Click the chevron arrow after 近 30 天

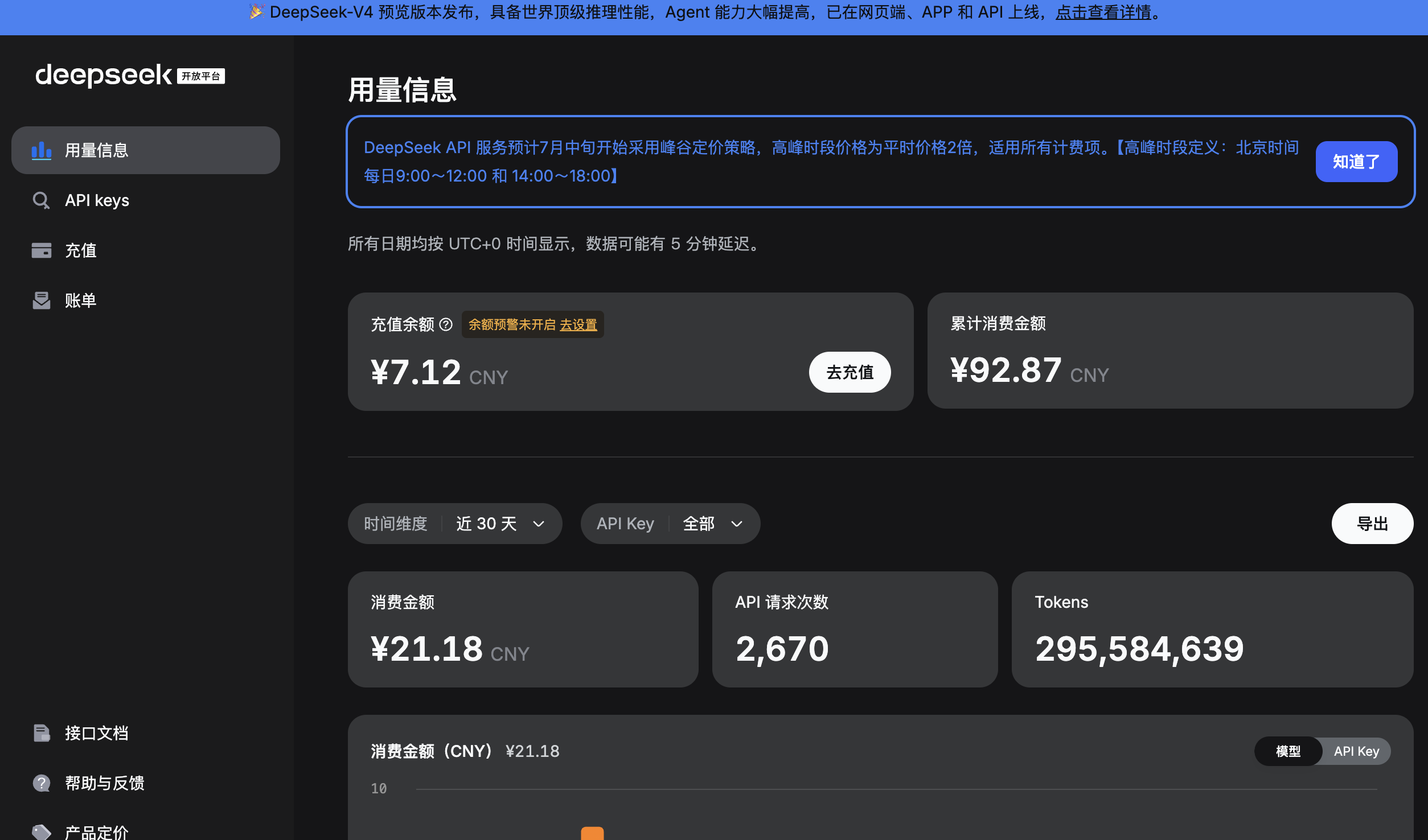[x=539, y=524]
